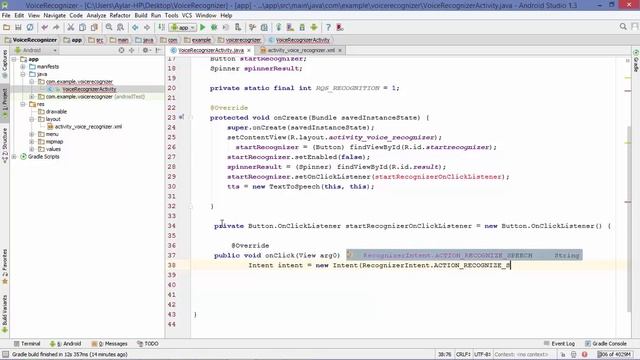Image resolution: width=640 pixels, height=360 pixels.
Task: Click the Attach debugger icon
Action: click(x=238, y=27)
